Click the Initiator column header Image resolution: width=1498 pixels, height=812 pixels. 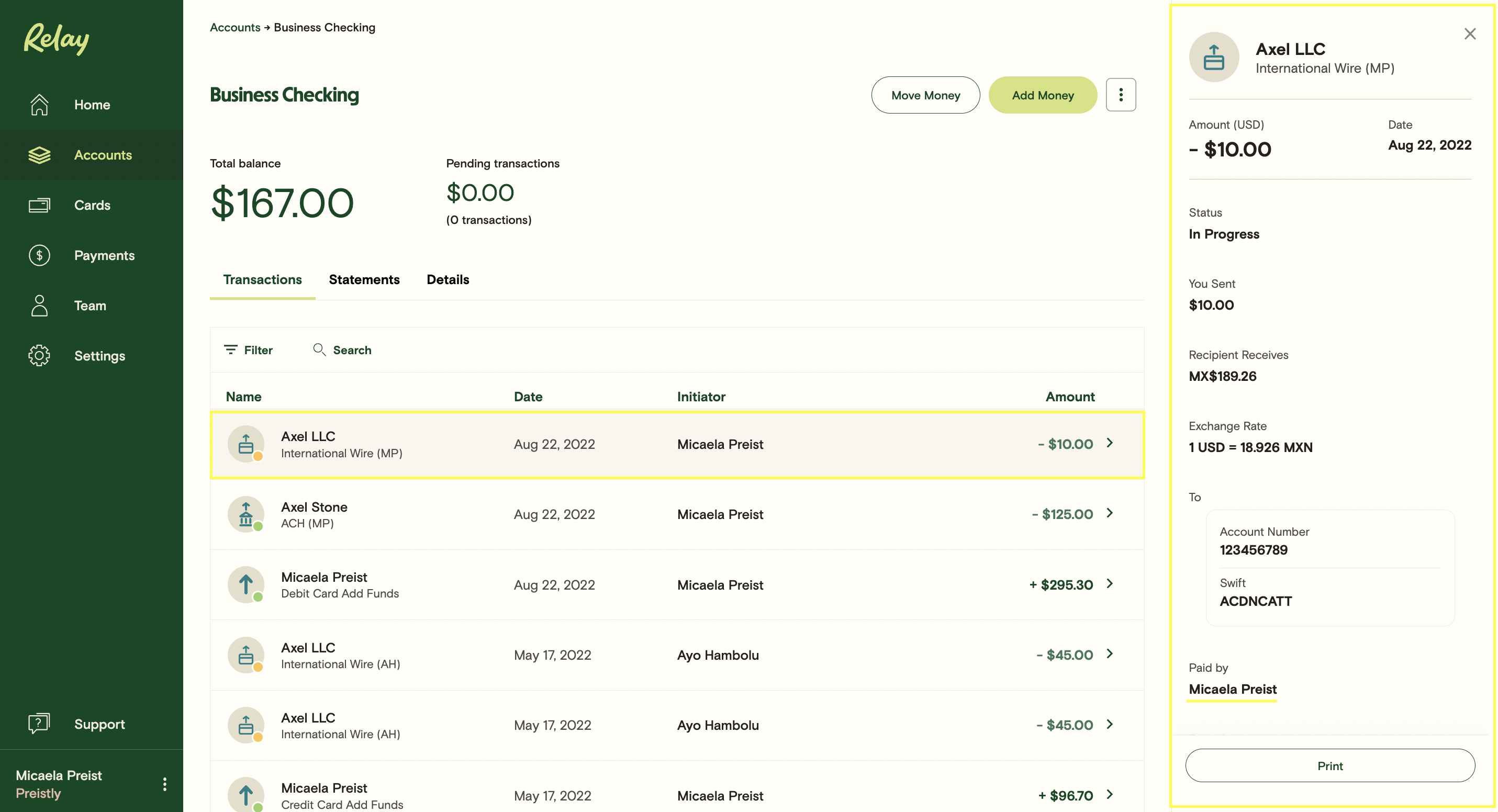[701, 397]
